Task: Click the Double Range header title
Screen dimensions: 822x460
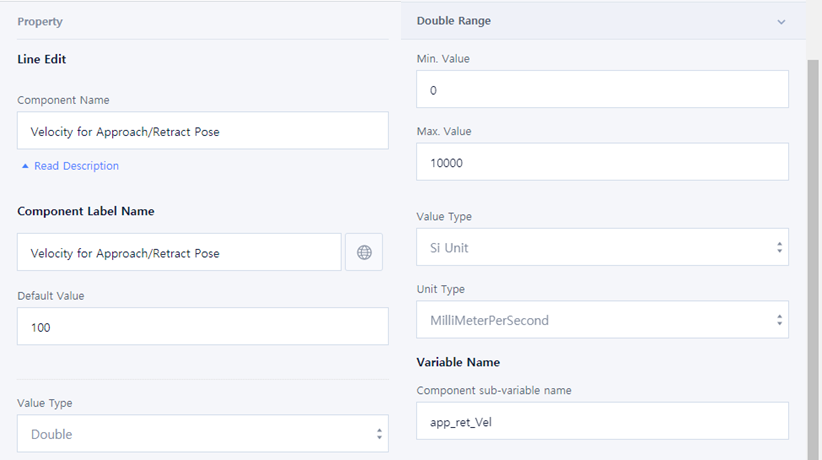Action: [453, 21]
